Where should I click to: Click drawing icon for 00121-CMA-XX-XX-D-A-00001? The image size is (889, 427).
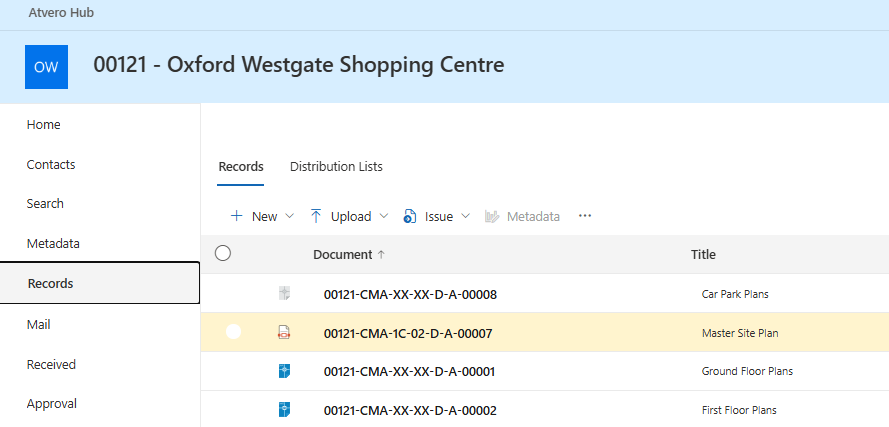(x=285, y=371)
